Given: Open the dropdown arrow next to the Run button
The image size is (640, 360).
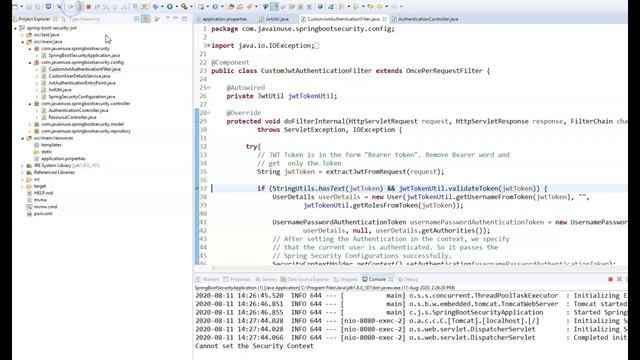Looking at the screenshot, I should (x=177, y=7).
